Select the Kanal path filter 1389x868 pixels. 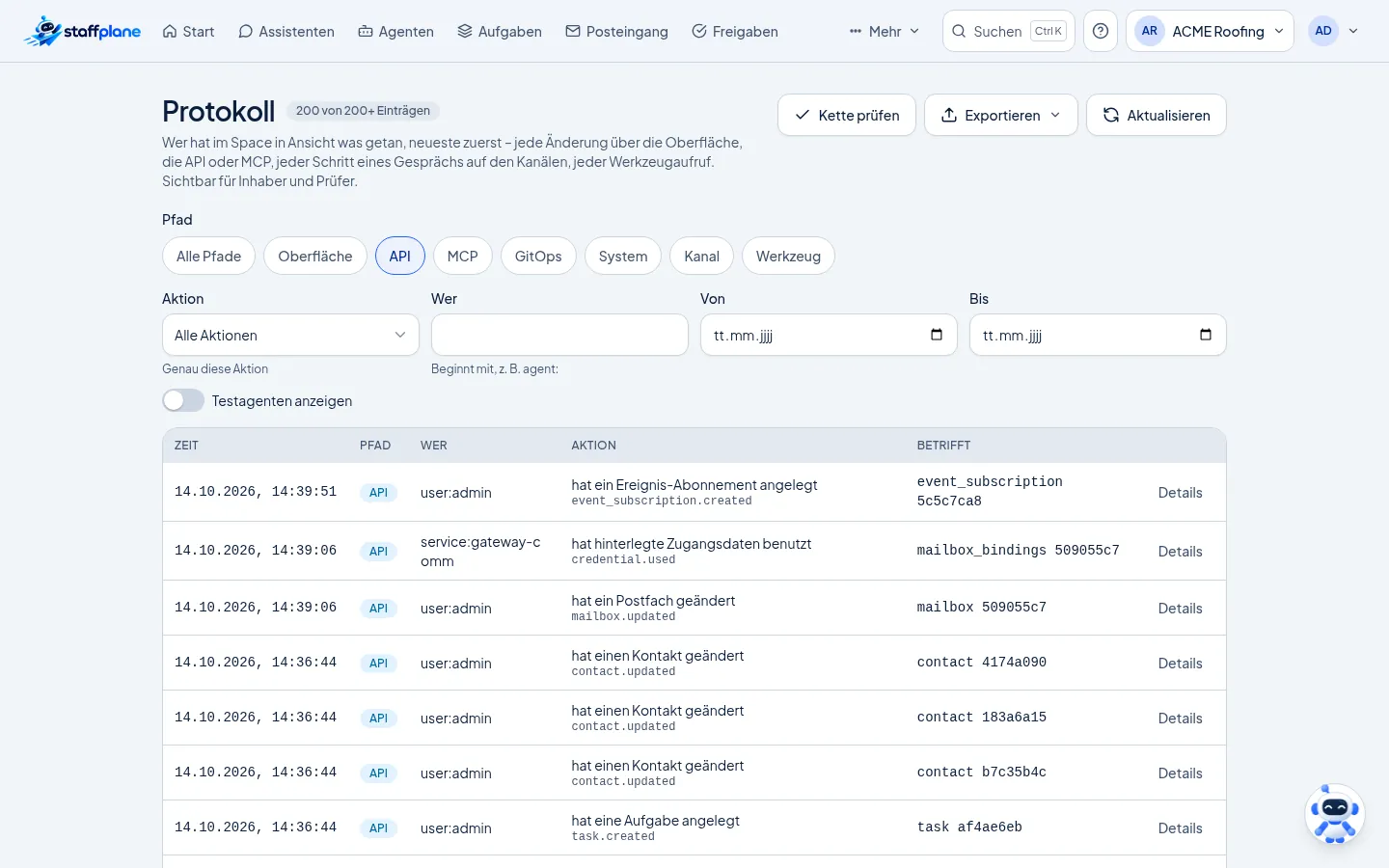pyautogui.click(x=702, y=256)
